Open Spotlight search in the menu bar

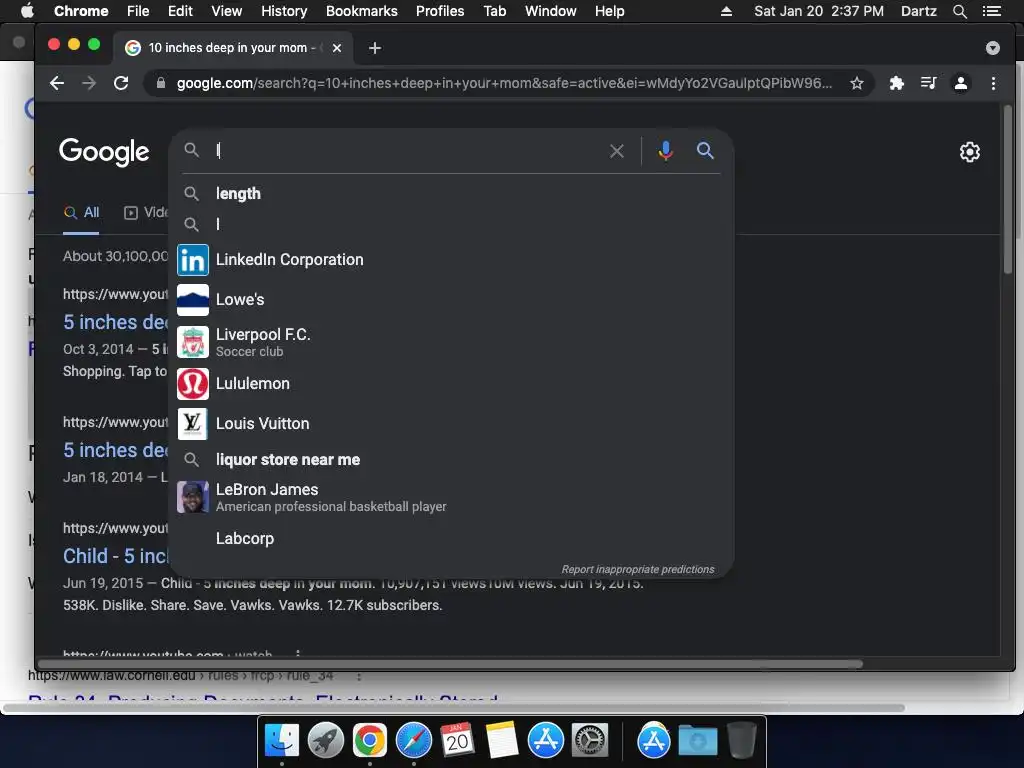[x=959, y=11]
